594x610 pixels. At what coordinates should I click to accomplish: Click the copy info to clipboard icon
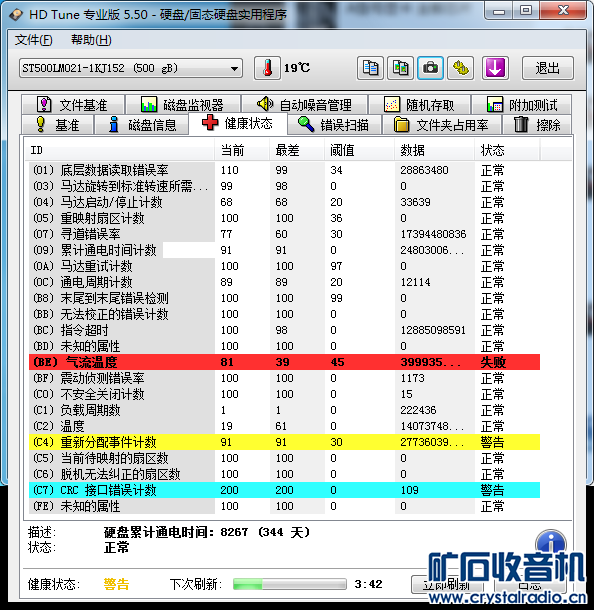click(x=370, y=68)
